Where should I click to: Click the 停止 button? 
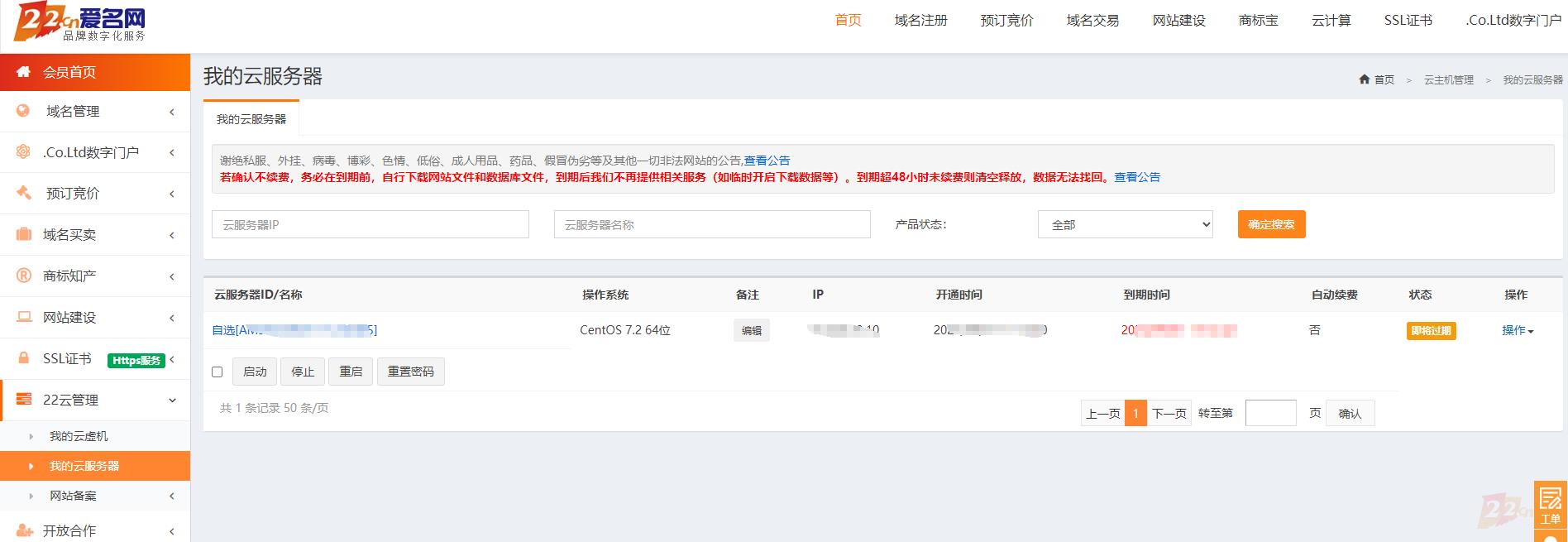point(303,372)
